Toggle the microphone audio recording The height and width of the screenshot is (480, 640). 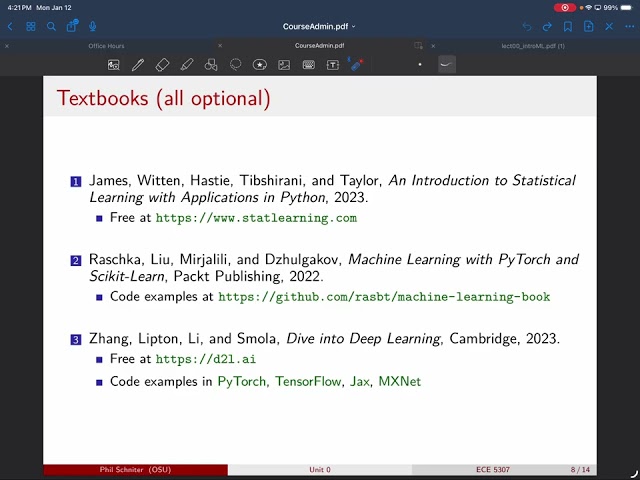pos(93,26)
